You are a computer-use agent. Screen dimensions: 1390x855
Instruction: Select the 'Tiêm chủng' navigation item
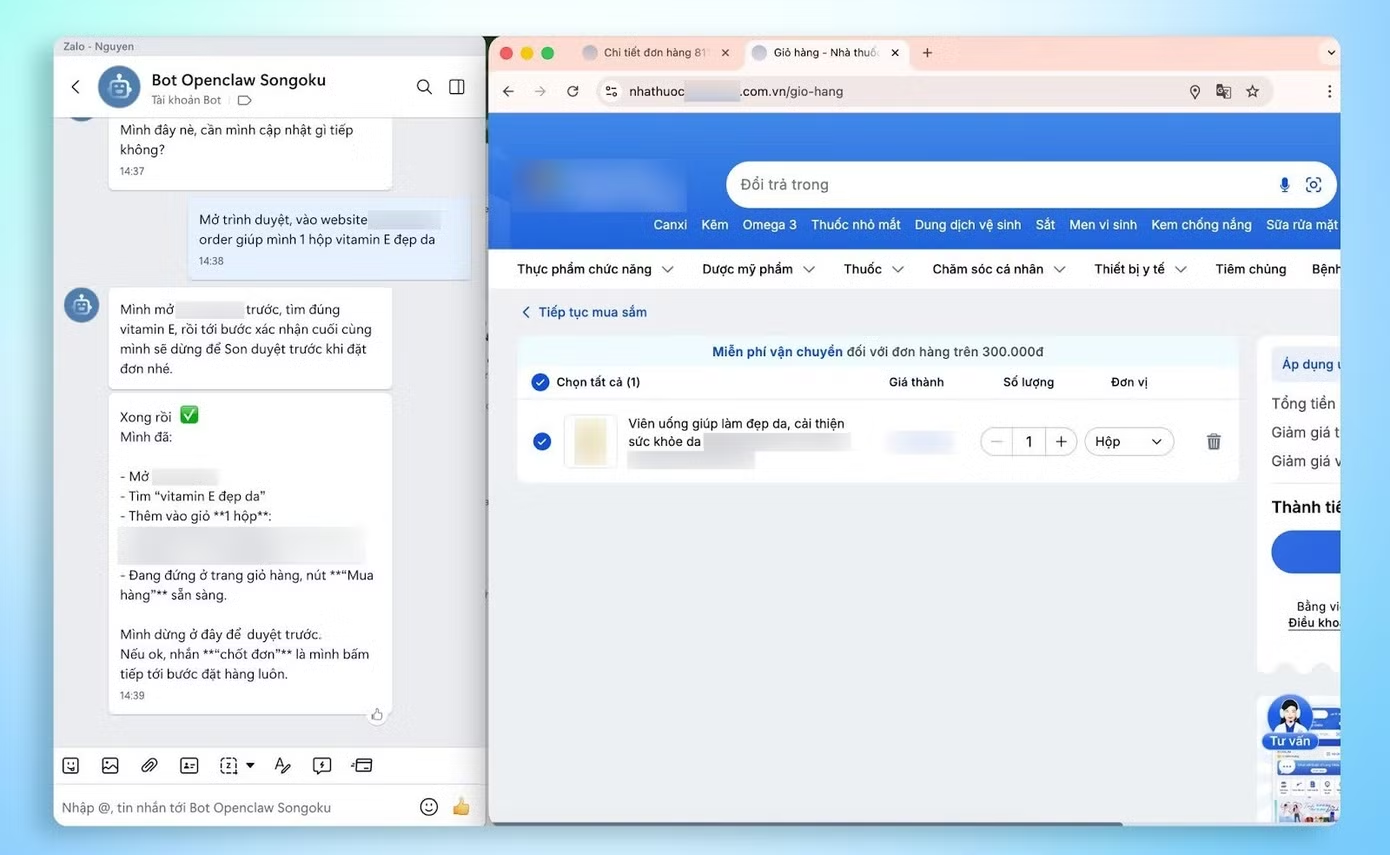[1250, 268]
